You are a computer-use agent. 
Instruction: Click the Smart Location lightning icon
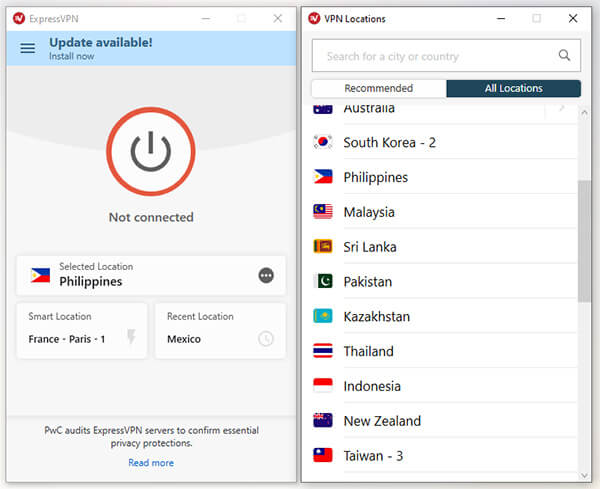point(131,337)
